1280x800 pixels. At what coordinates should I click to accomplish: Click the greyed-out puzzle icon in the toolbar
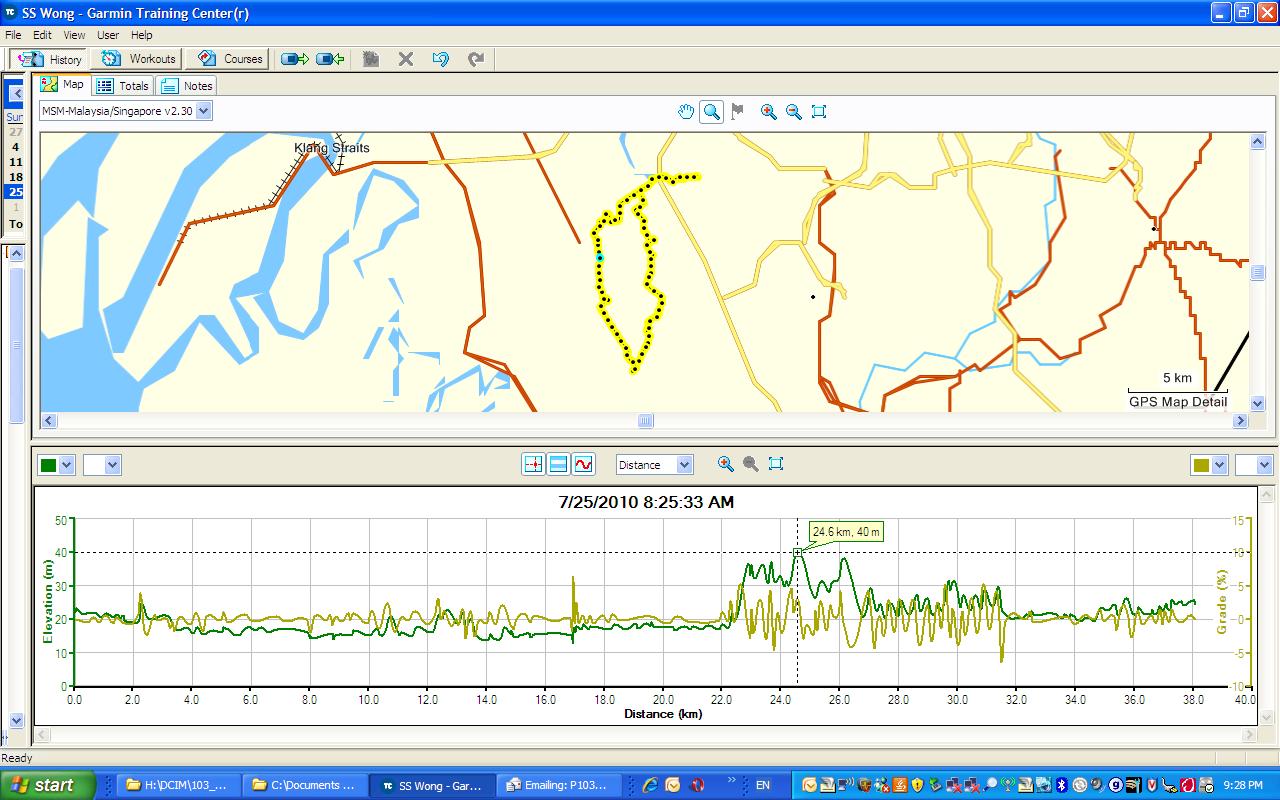(371, 59)
